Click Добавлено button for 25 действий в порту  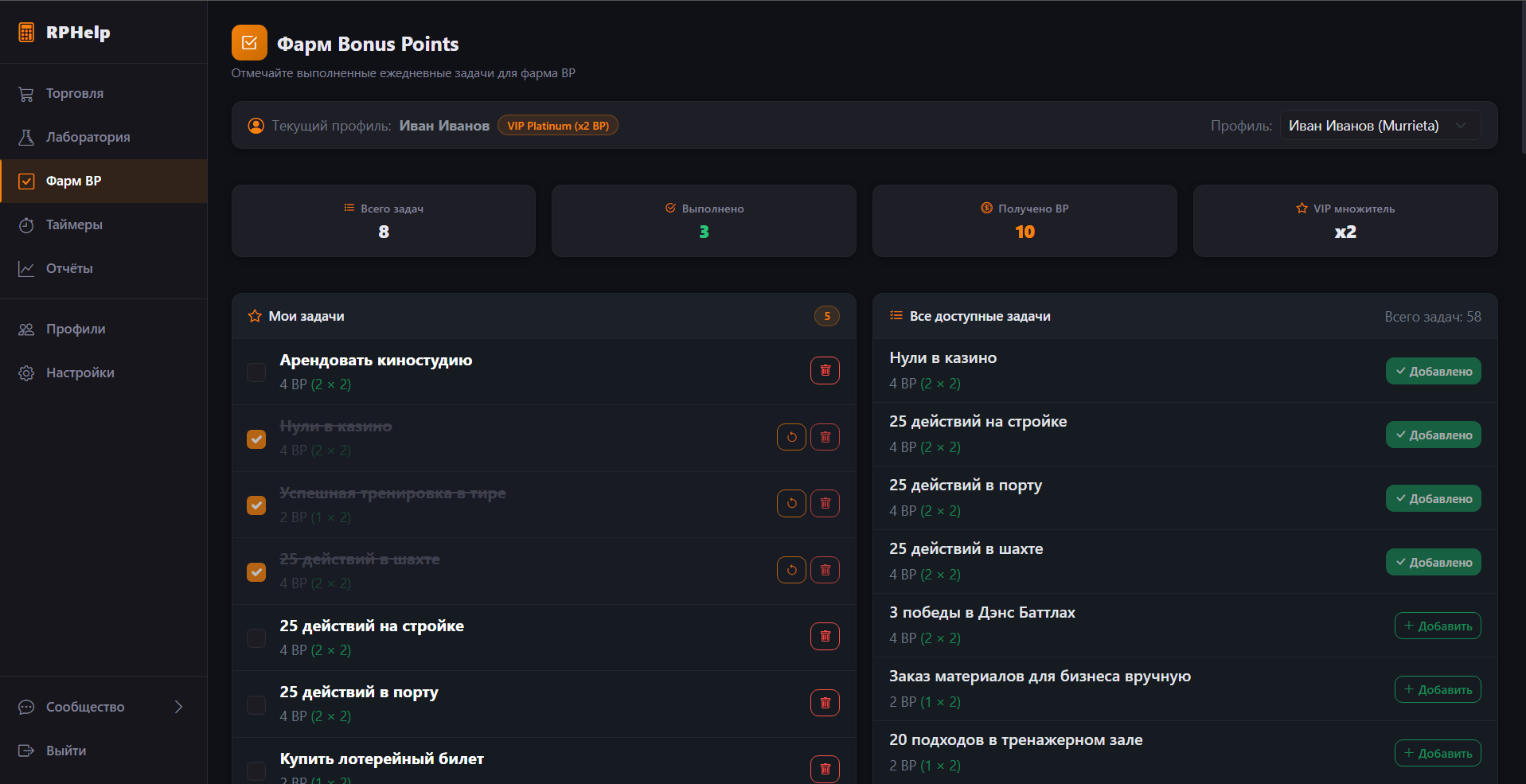pyautogui.click(x=1433, y=498)
